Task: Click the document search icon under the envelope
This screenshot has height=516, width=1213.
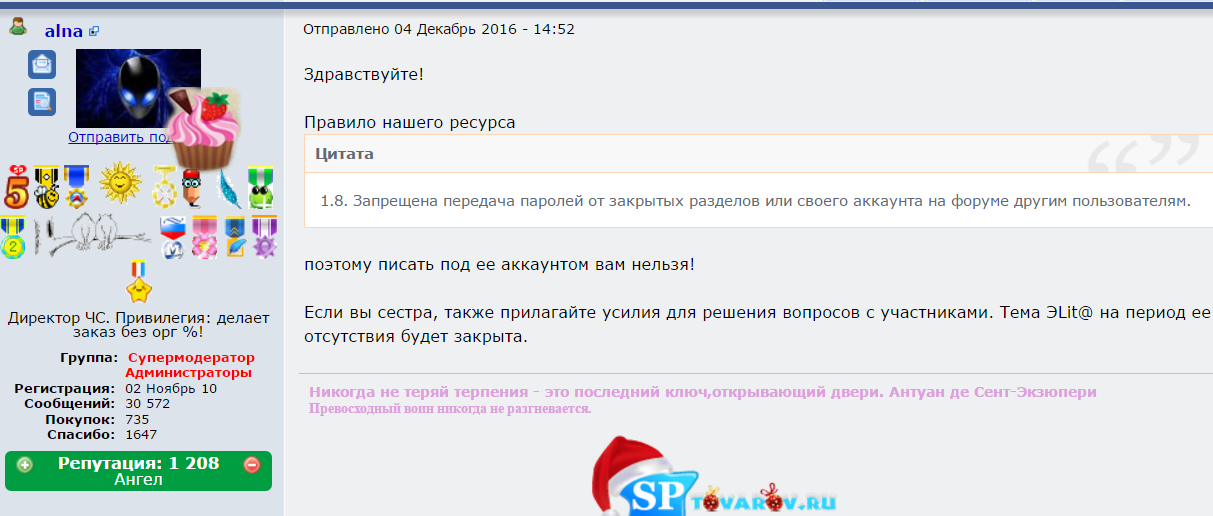Action: pos(42,102)
